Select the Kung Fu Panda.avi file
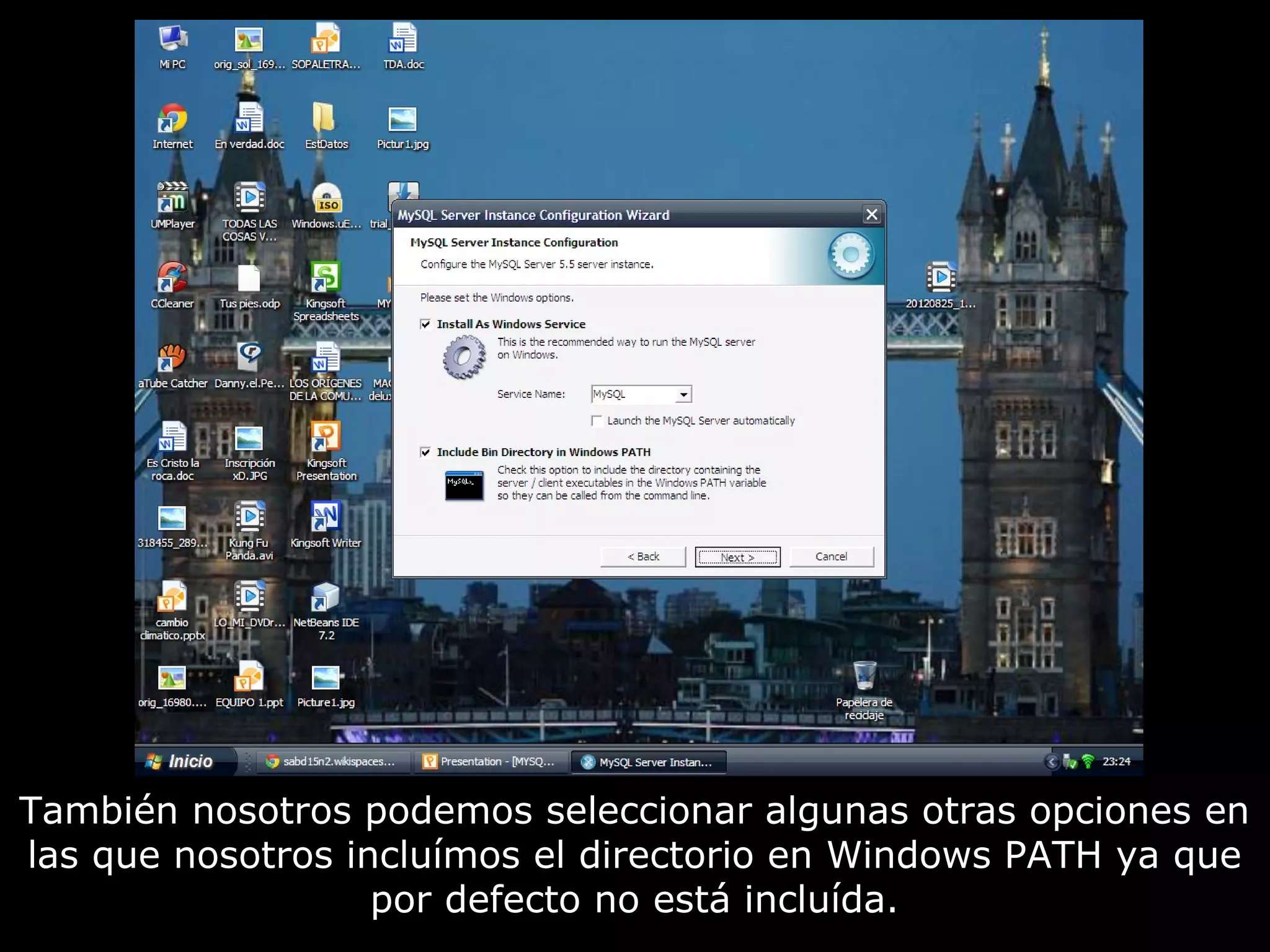This screenshot has width=1270, height=952. click(x=249, y=532)
